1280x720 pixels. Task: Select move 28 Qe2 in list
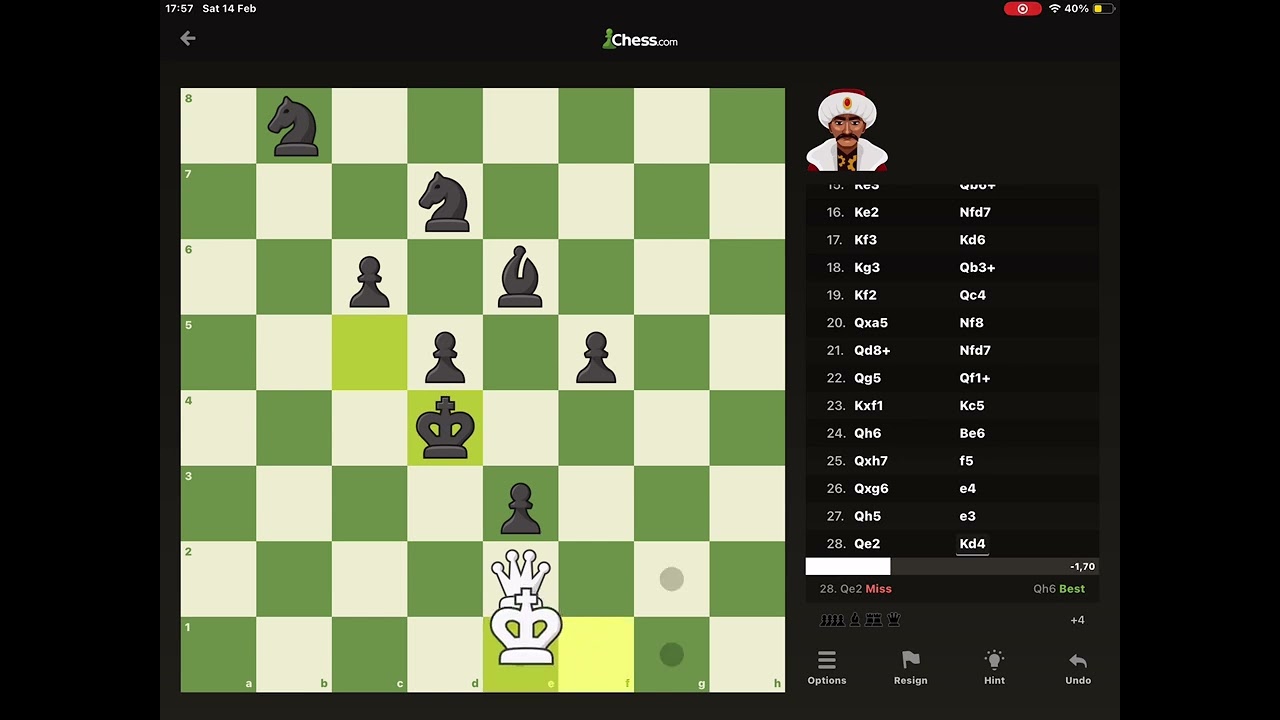click(867, 544)
